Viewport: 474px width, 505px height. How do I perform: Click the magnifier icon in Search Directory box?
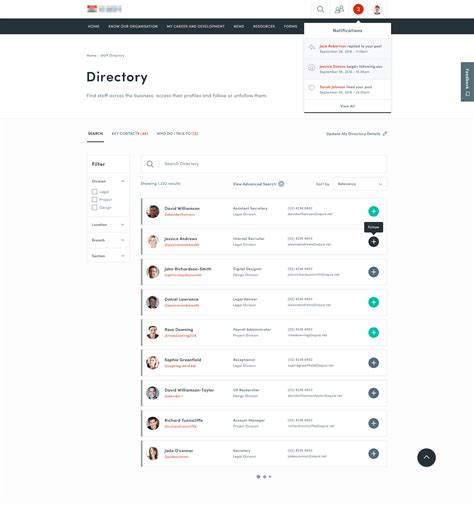(x=150, y=164)
